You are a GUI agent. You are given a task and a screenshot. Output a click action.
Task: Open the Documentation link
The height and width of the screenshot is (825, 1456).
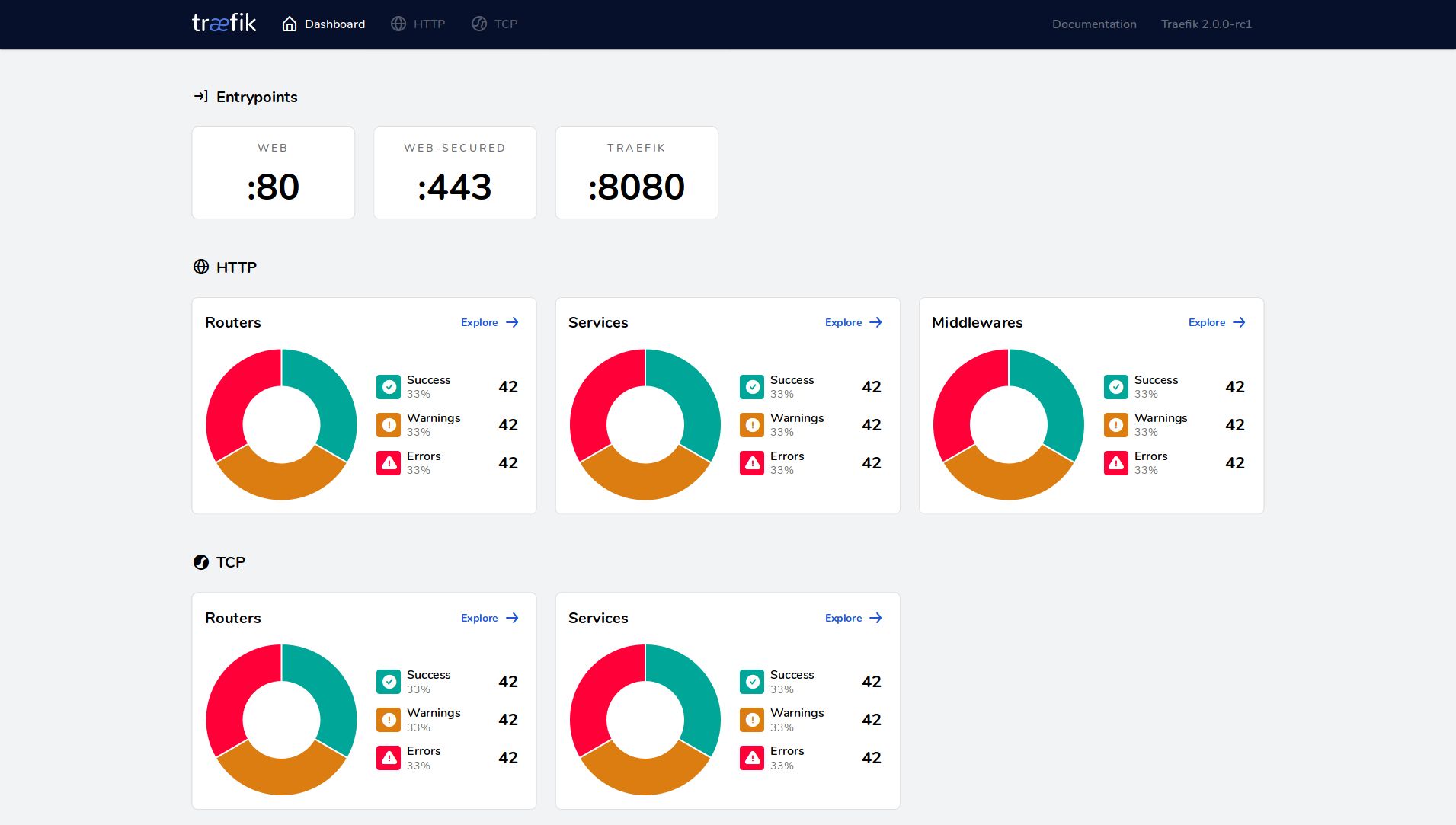tap(1093, 24)
